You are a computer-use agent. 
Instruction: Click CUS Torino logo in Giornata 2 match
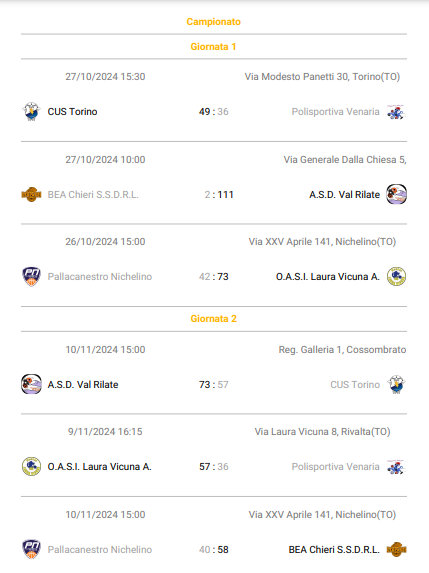coord(396,384)
